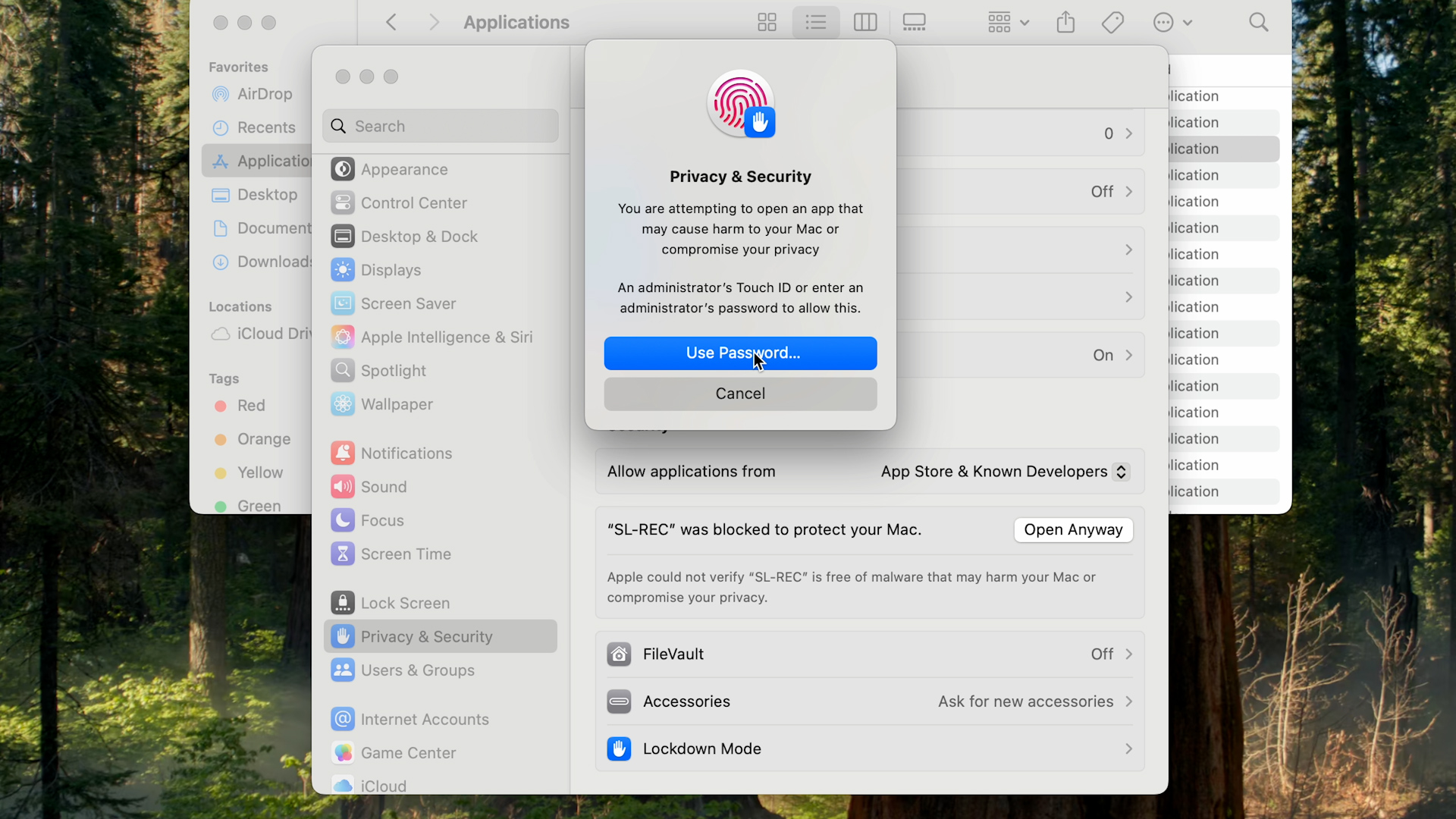The width and height of the screenshot is (1456, 819).
Task: Click the Wallpaper sidebar icon
Action: point(343,404)
